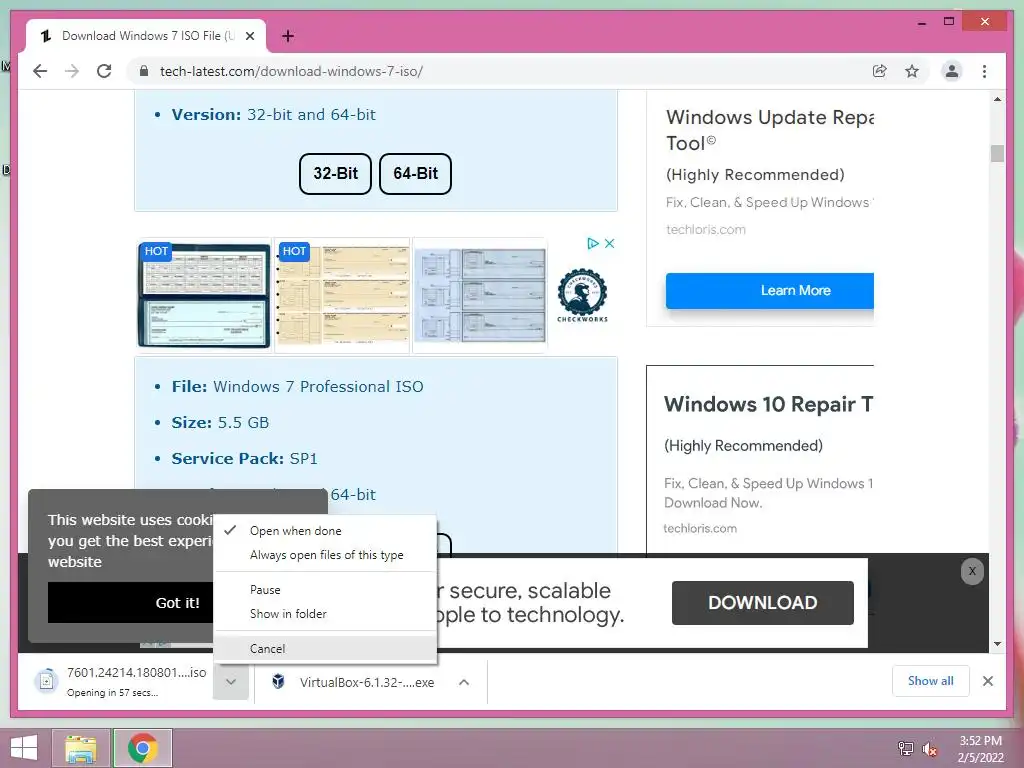Click the page scrollbar thumb

[997, 153]
